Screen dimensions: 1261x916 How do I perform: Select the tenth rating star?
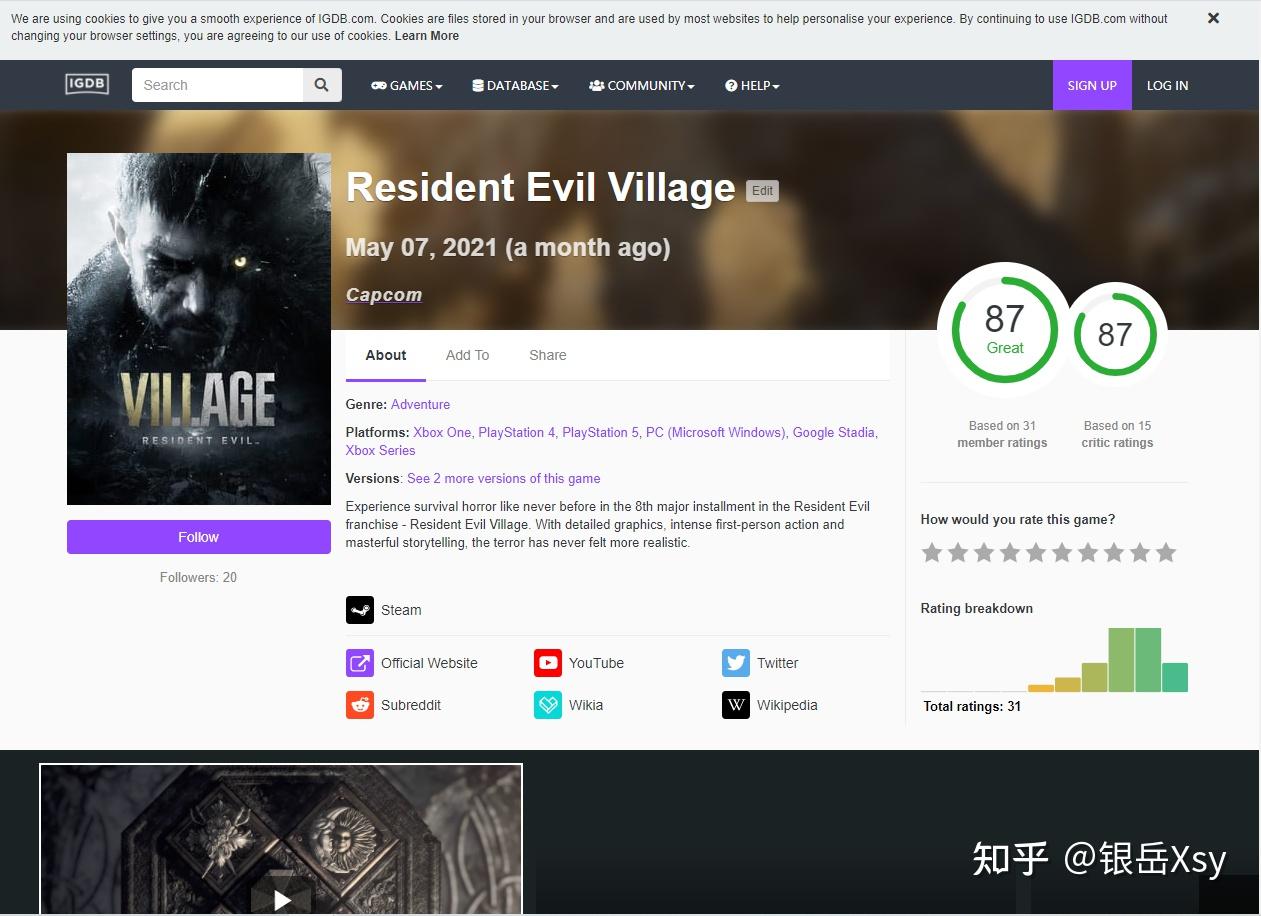click(x=1166, y=553)
